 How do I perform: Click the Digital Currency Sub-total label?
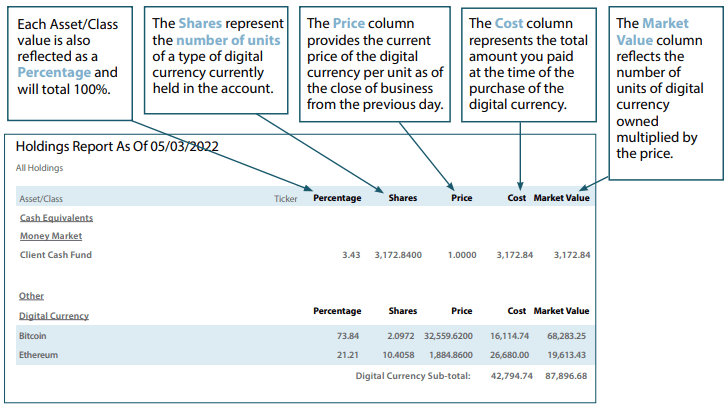[413, 376]
